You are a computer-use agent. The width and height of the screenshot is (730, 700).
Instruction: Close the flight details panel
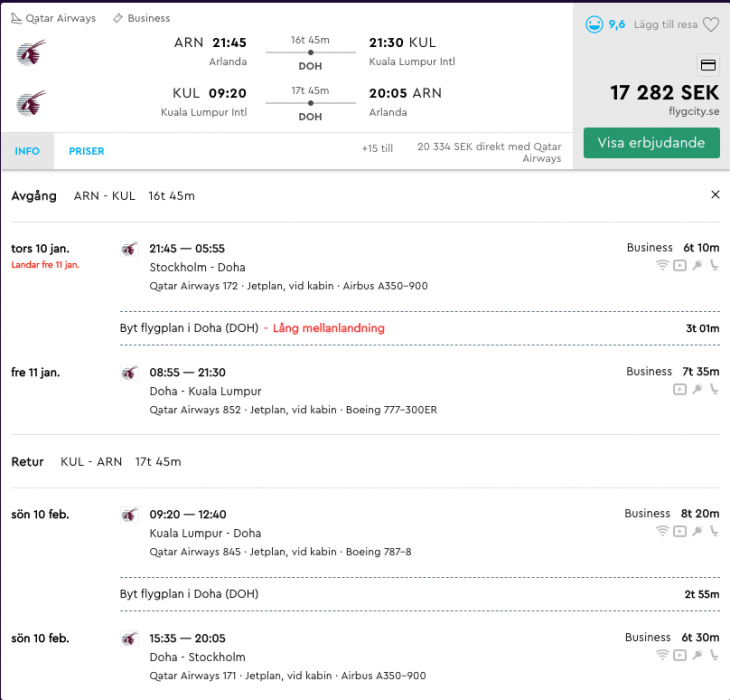click(x=715, y=195)
